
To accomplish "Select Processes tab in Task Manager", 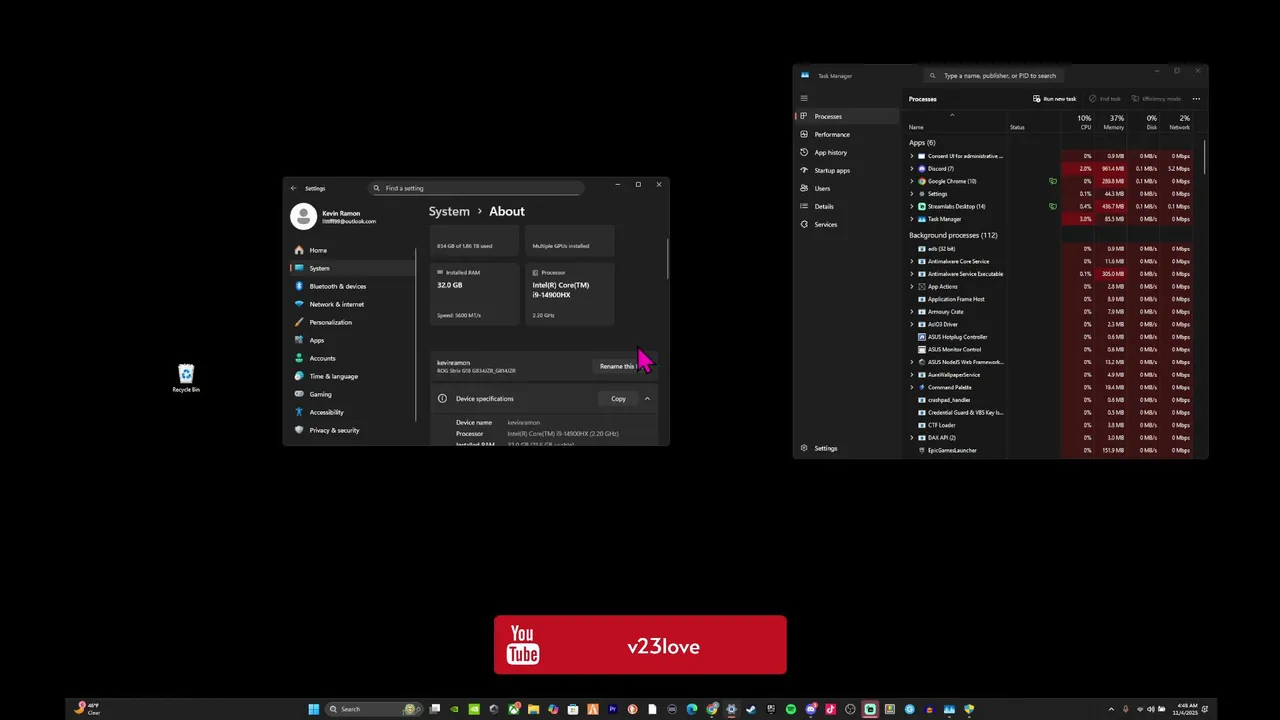I will pos(846,116).
